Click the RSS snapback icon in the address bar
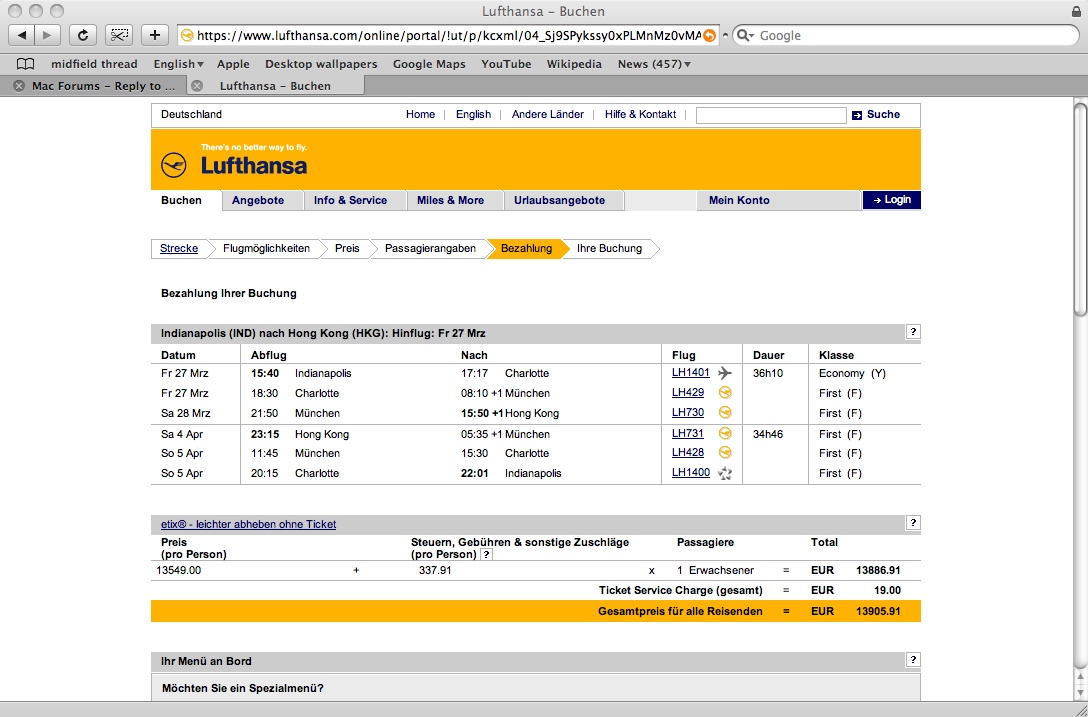This screenshot has width=1088, height=717. point(709,35)
